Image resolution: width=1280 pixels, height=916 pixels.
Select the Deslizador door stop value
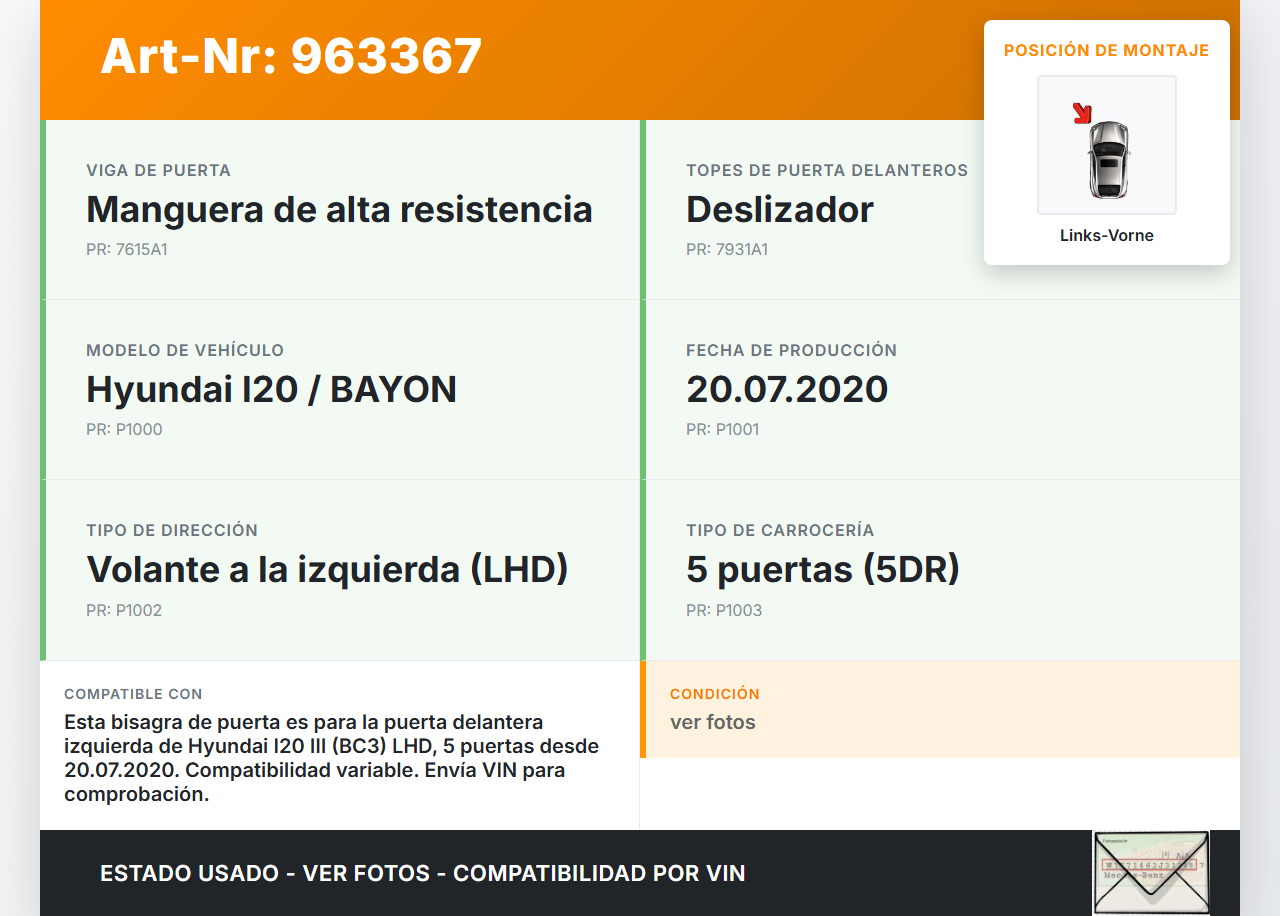pyautogui.click(x=779, y=210)
